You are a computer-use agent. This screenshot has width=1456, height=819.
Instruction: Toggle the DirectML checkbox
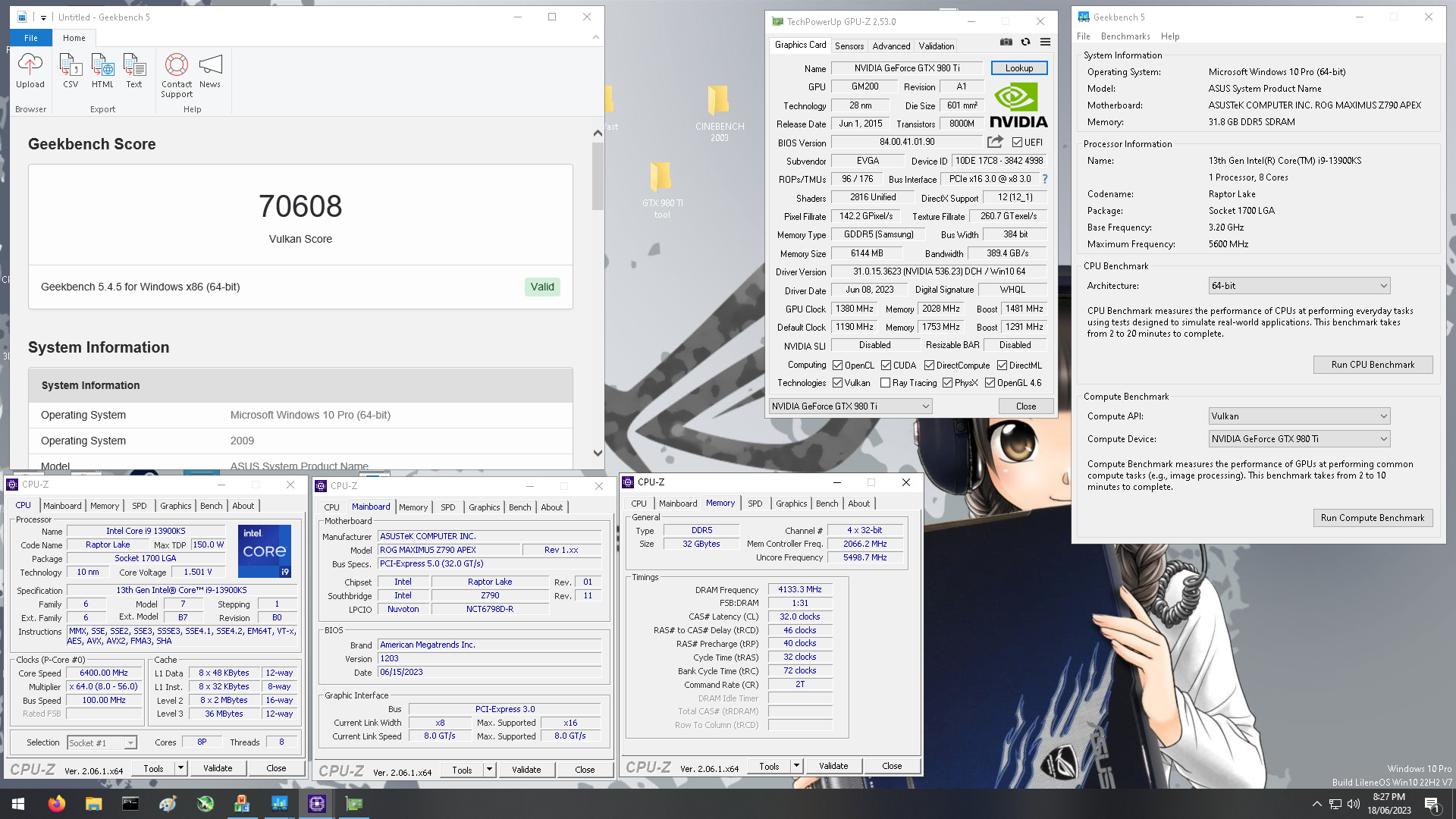point(1002,366)
